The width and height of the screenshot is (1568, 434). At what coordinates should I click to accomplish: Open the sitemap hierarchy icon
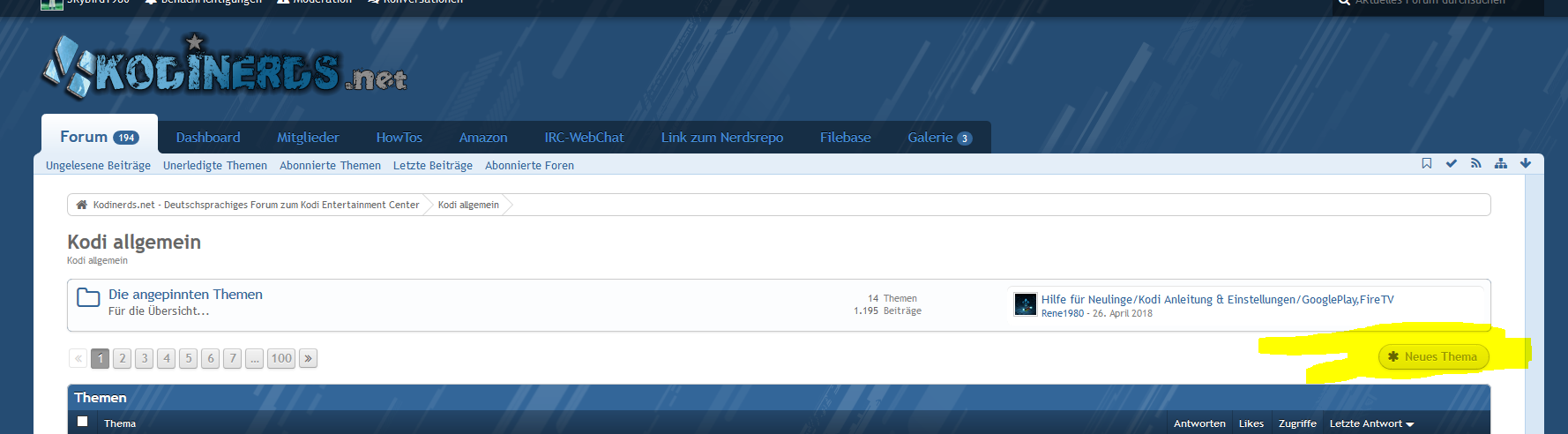point(1501,163)
